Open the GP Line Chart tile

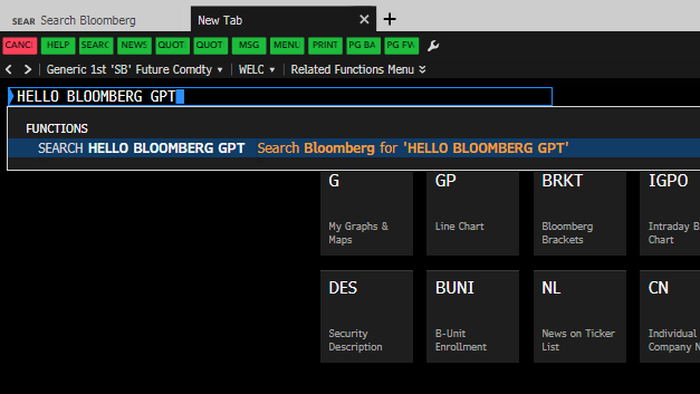pos(473,213)
